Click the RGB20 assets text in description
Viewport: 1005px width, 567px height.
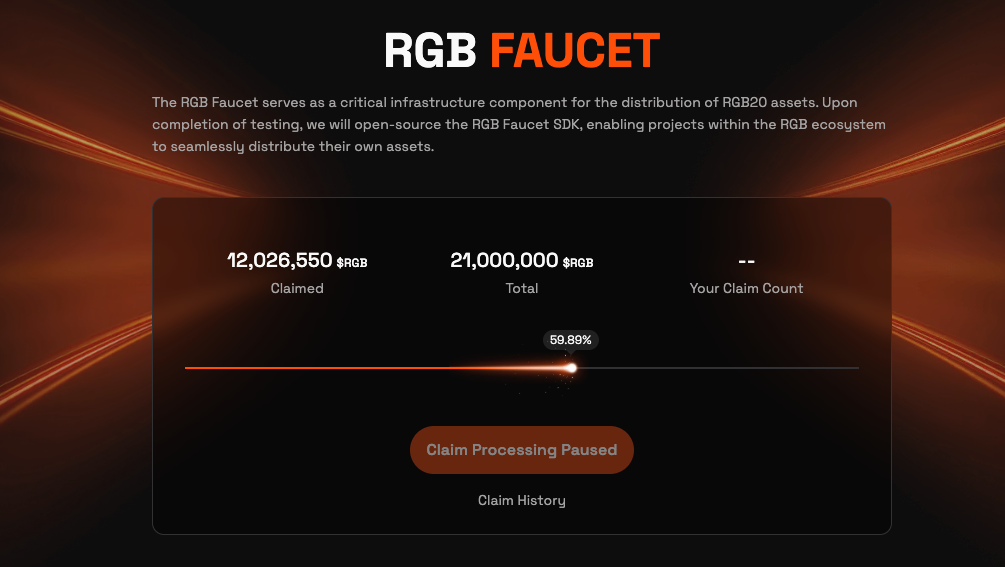pyautogui.click(x=768, y=103)
